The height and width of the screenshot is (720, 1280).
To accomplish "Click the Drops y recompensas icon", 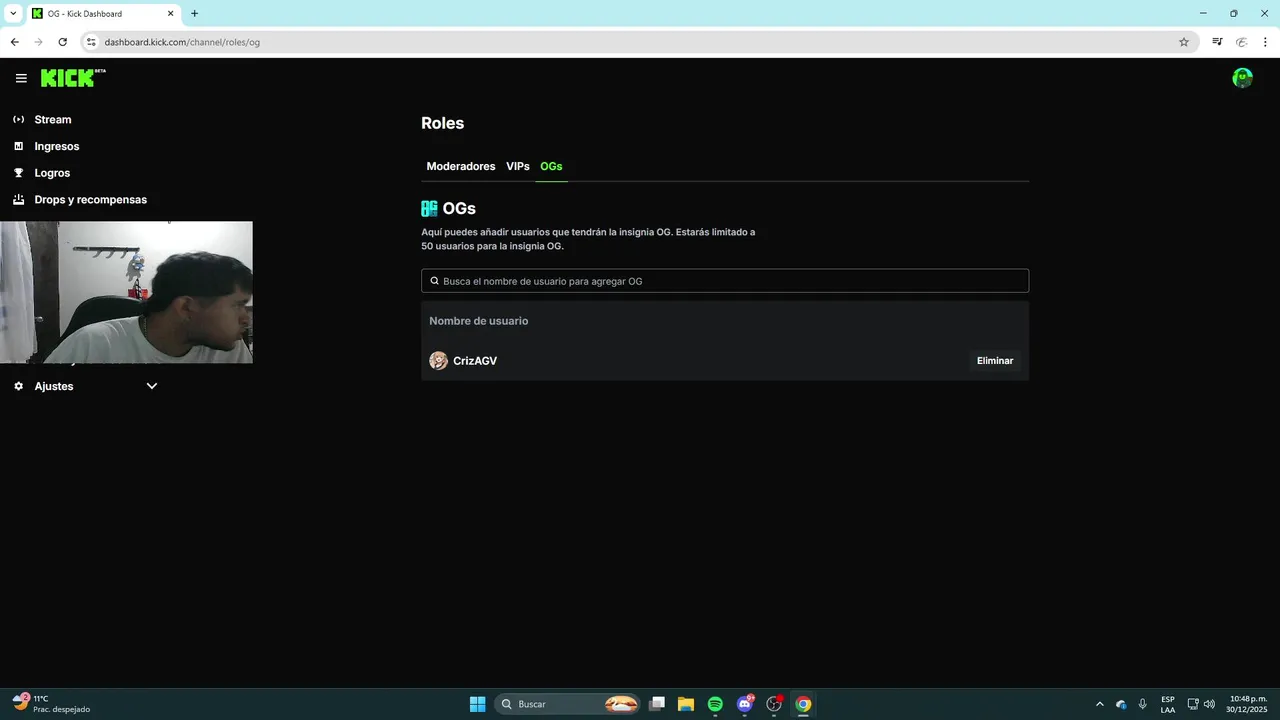I will (18, 199).
